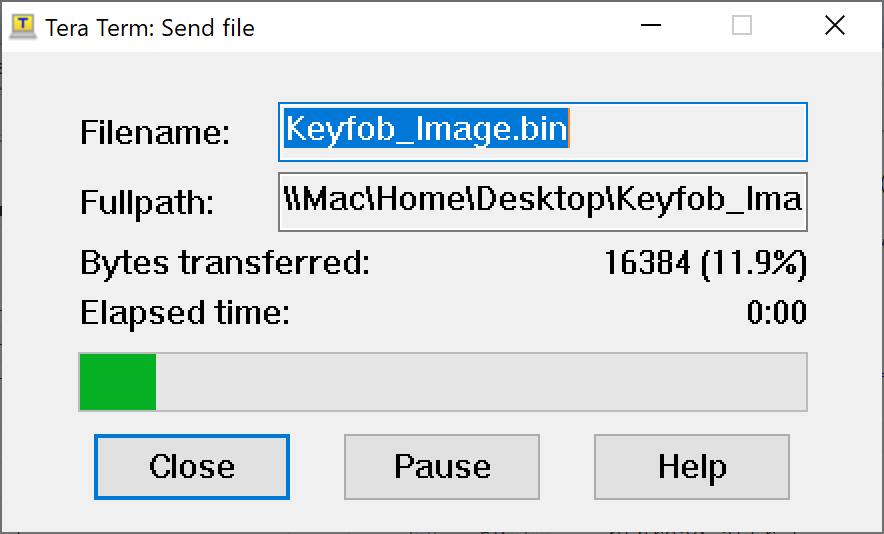Viewport: 884px width, 534px height.
Task: Click the grey unfilled part of progress bar
Action: point(480,381)
